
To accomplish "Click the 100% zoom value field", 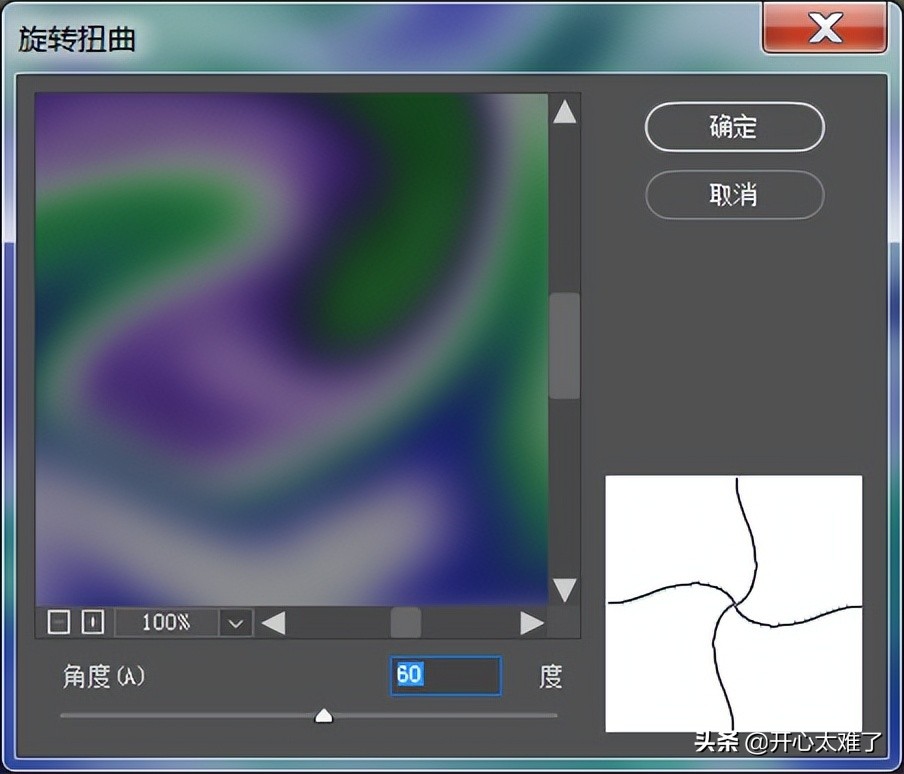I will [x=166, y=623].
